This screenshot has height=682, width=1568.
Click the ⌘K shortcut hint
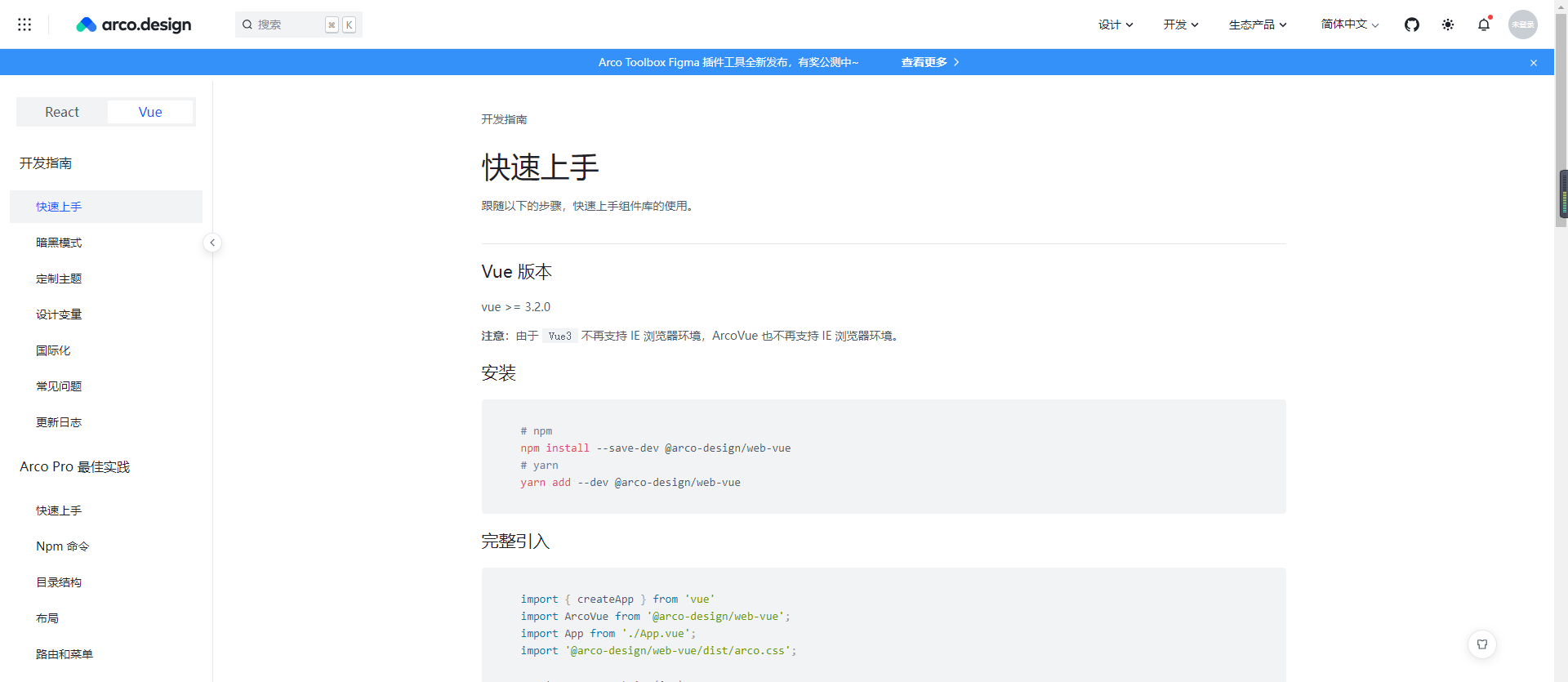[x=341, y=25]
